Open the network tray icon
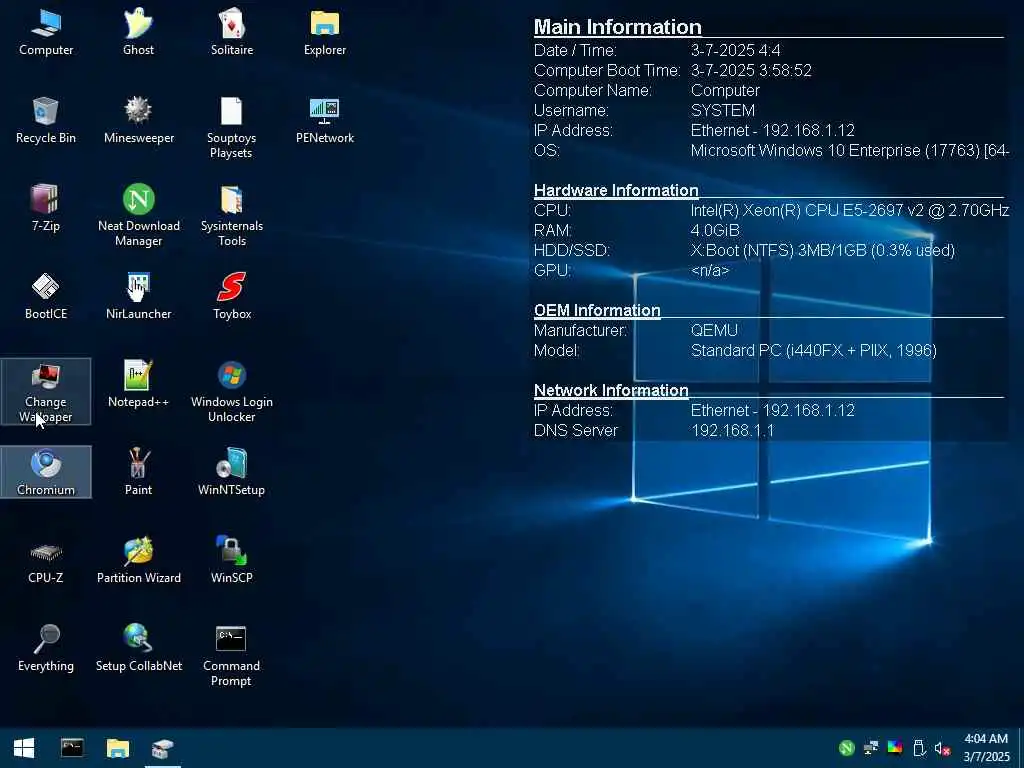The height and width of the screenshot is (768, 1024). click(x=871, y=748)
